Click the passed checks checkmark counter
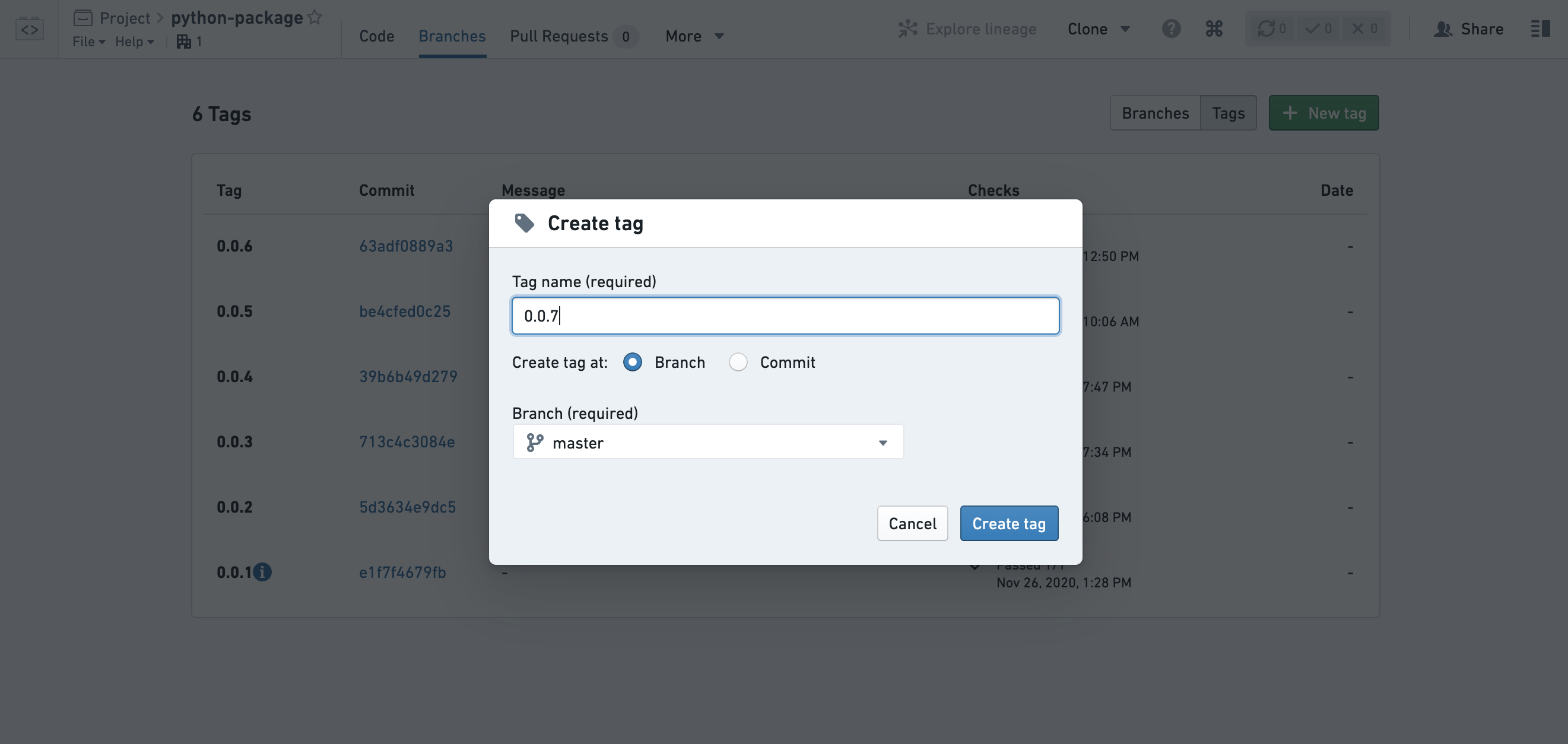This screenshot has height=744, width=1568. (1319, 28)
